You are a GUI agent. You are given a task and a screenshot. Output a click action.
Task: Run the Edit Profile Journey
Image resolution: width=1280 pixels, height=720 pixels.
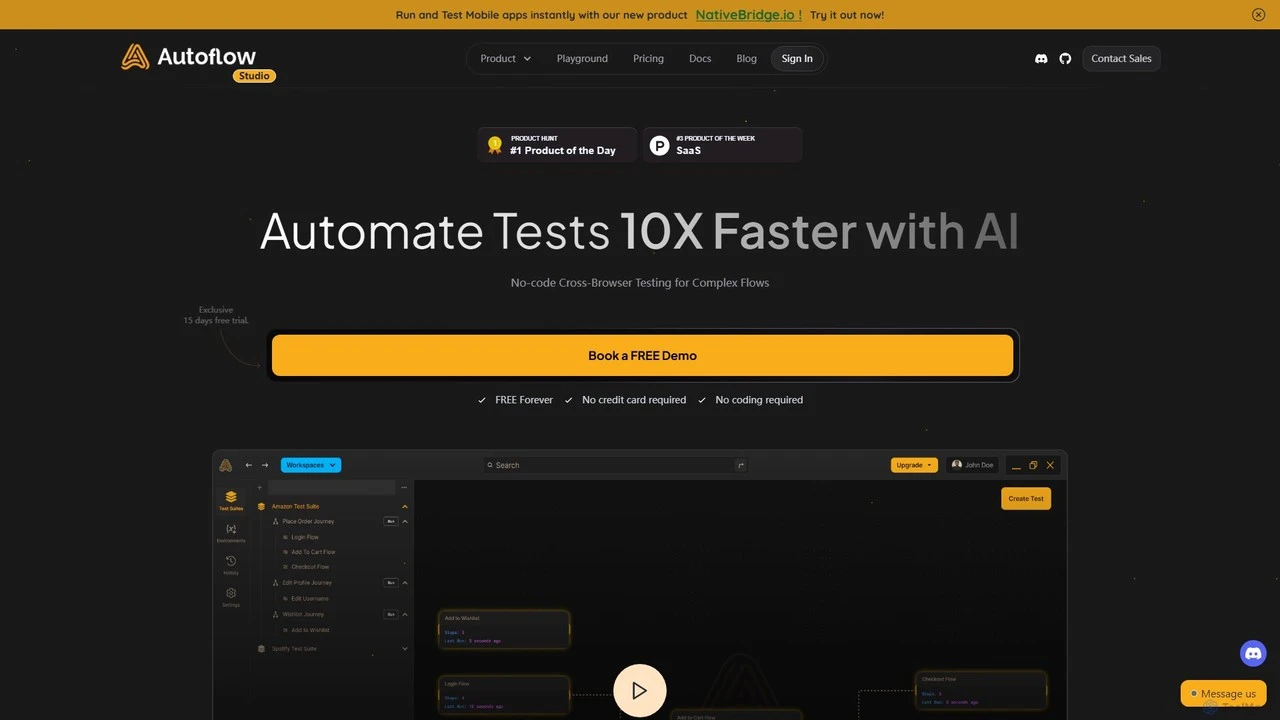[x=391, y=583]
